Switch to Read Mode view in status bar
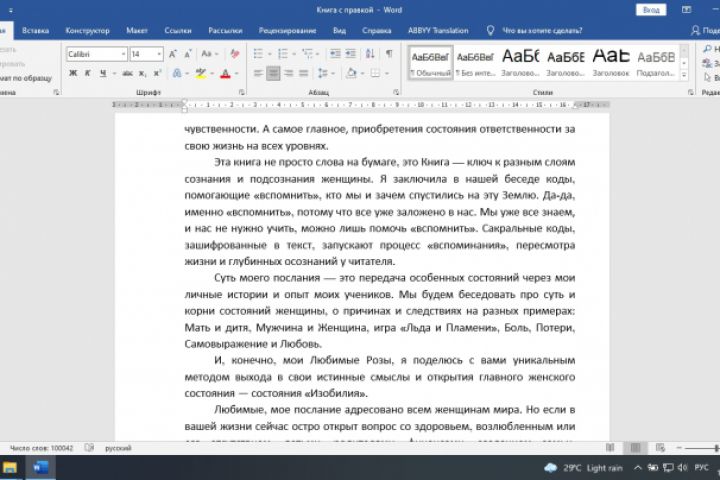The image size is (720, 480). click(x=610, y=447)
